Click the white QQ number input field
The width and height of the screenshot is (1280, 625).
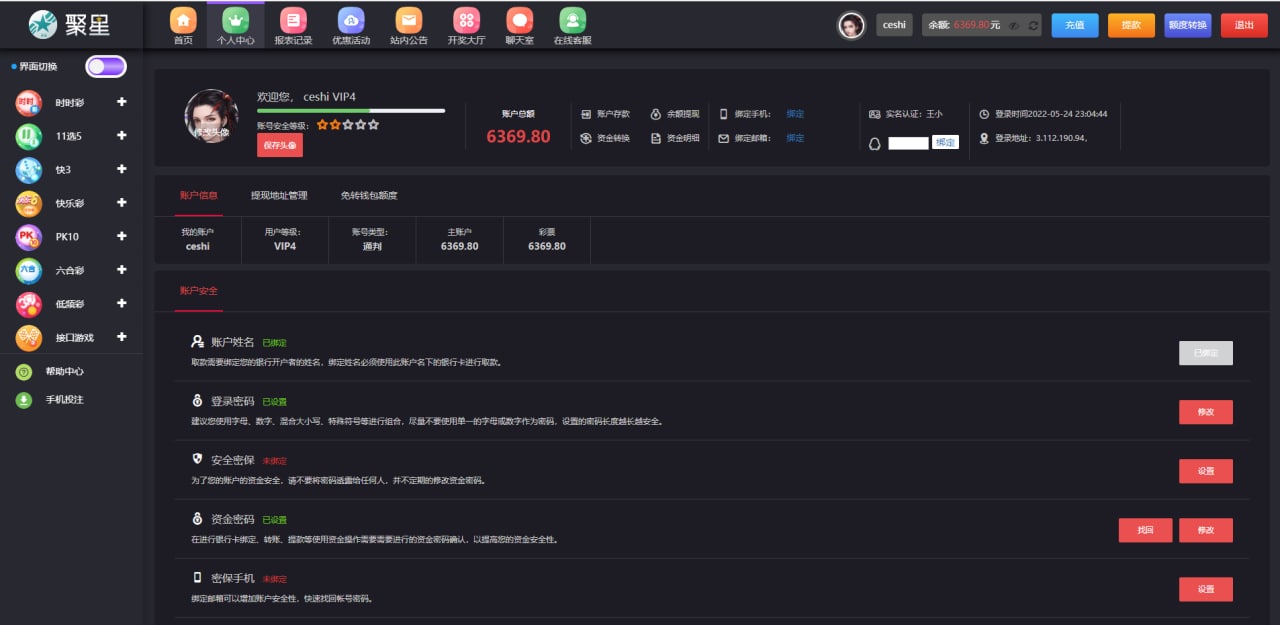tap(908, 143)
